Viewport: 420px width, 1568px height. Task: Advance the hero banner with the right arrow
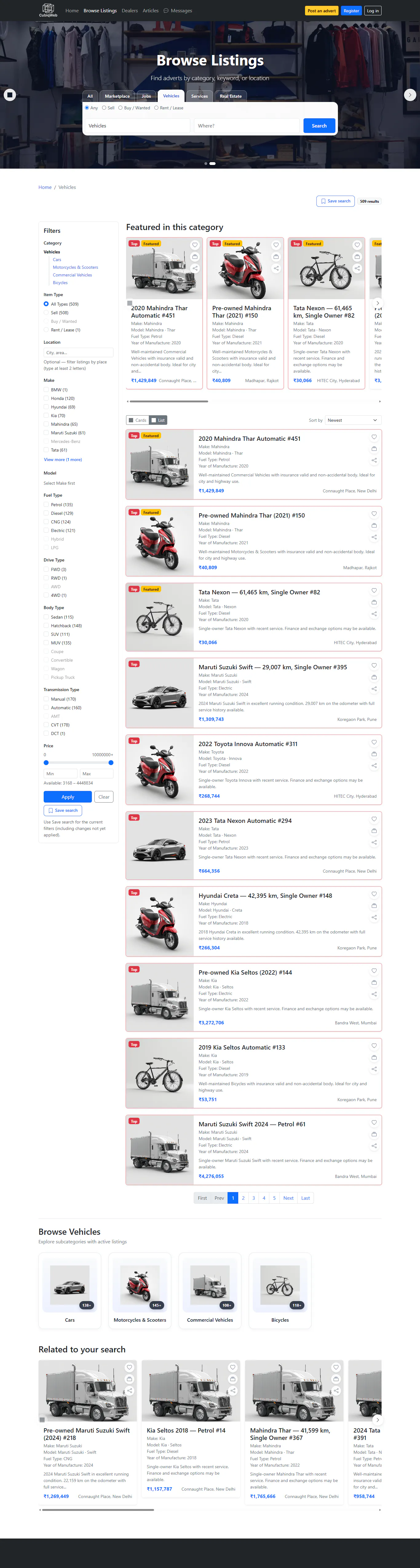(410, 95)
